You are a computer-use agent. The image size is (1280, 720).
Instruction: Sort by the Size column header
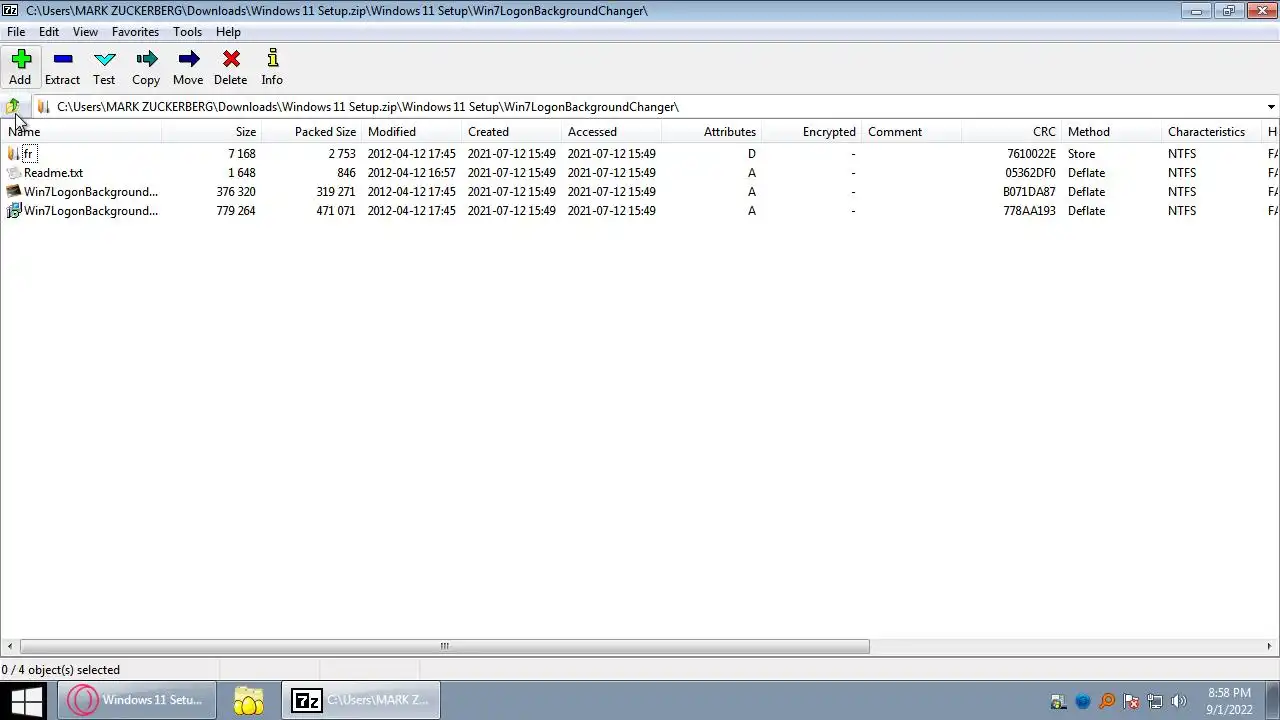point(211,132)
